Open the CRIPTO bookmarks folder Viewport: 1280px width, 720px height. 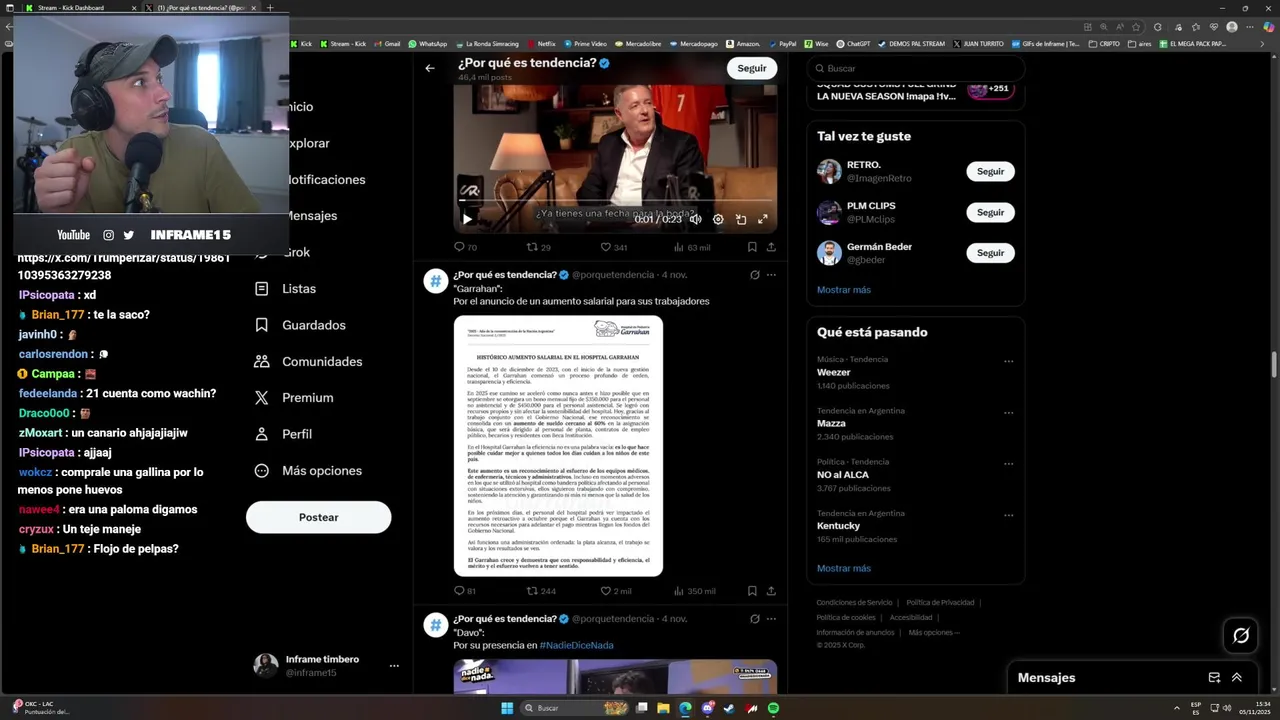coord(1104,44)
